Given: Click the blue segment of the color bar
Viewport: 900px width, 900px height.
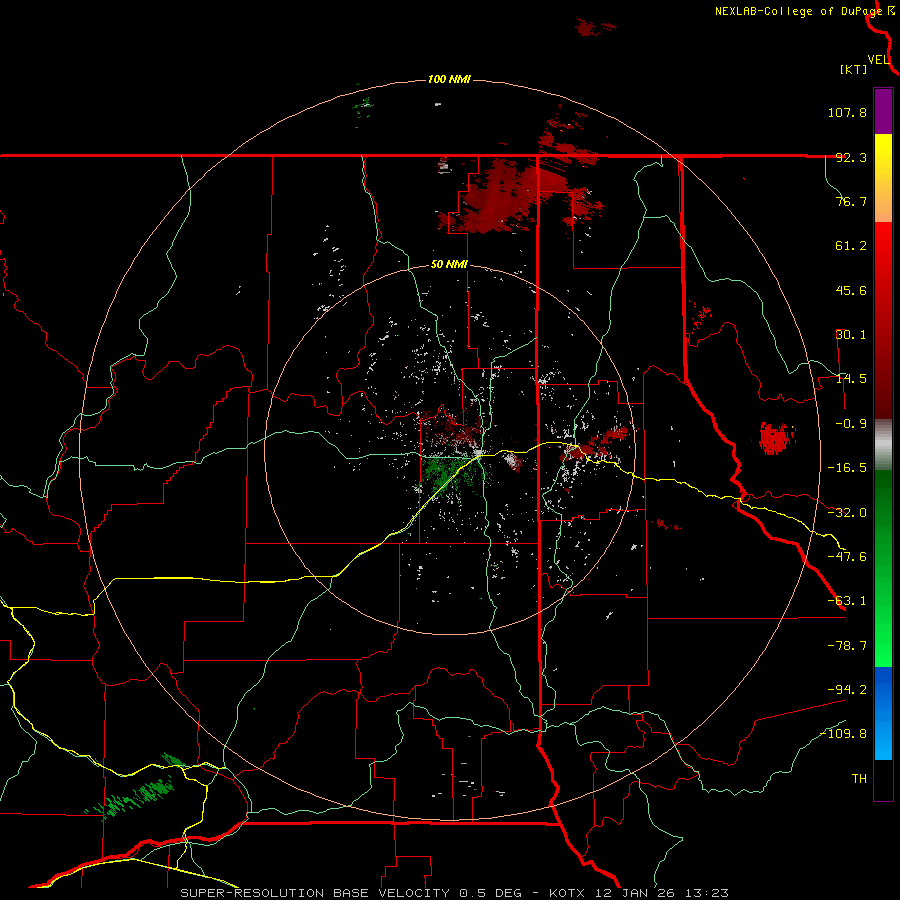Looking at the screenshot, I should click(883, 713).
